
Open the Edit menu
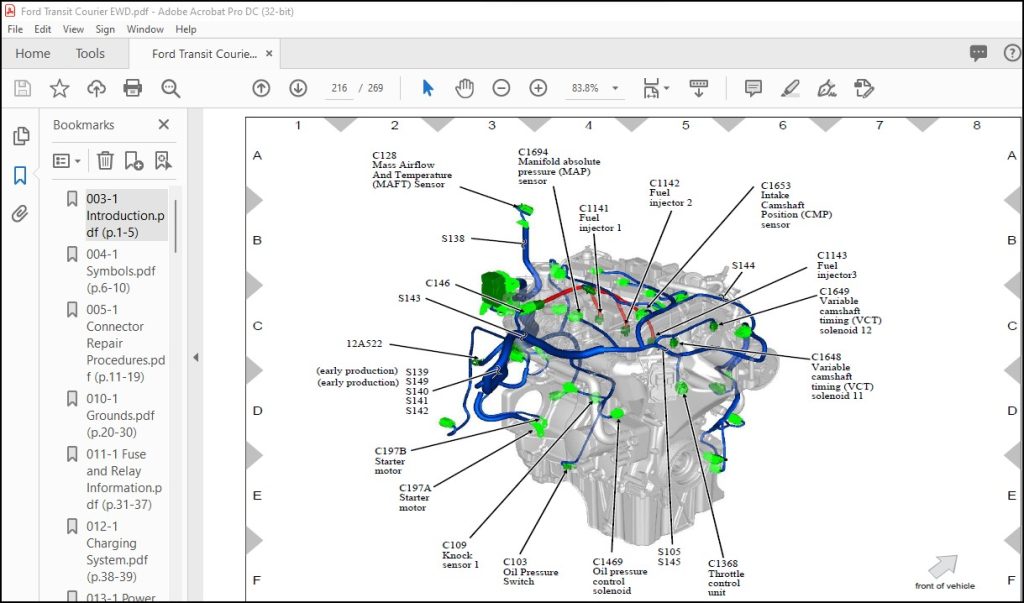(42, 29)
